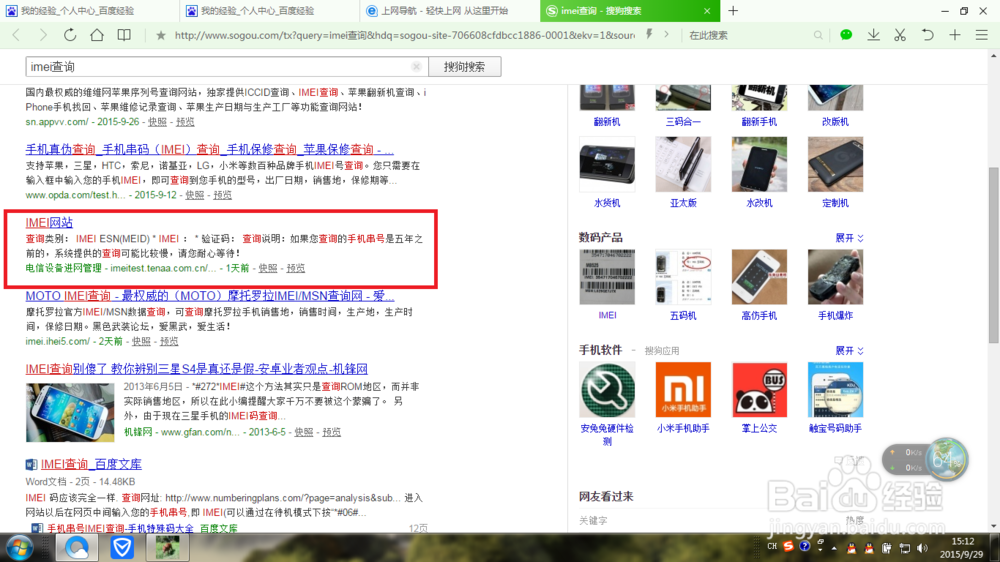Screen dimensions: 1000x562
Task: Bookmark page with the star icon
Action: [x=161, y=35]
